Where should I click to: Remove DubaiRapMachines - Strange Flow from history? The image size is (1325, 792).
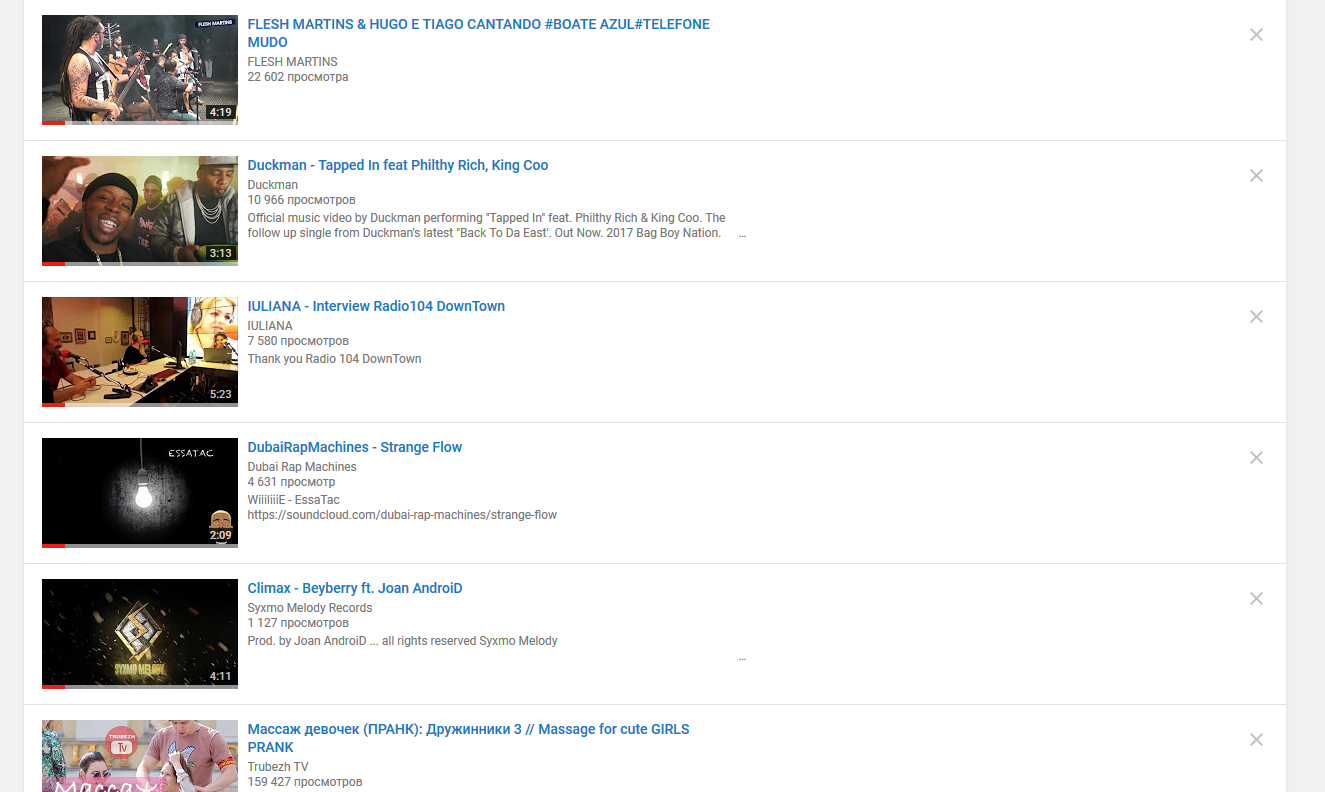[1257, 458]
